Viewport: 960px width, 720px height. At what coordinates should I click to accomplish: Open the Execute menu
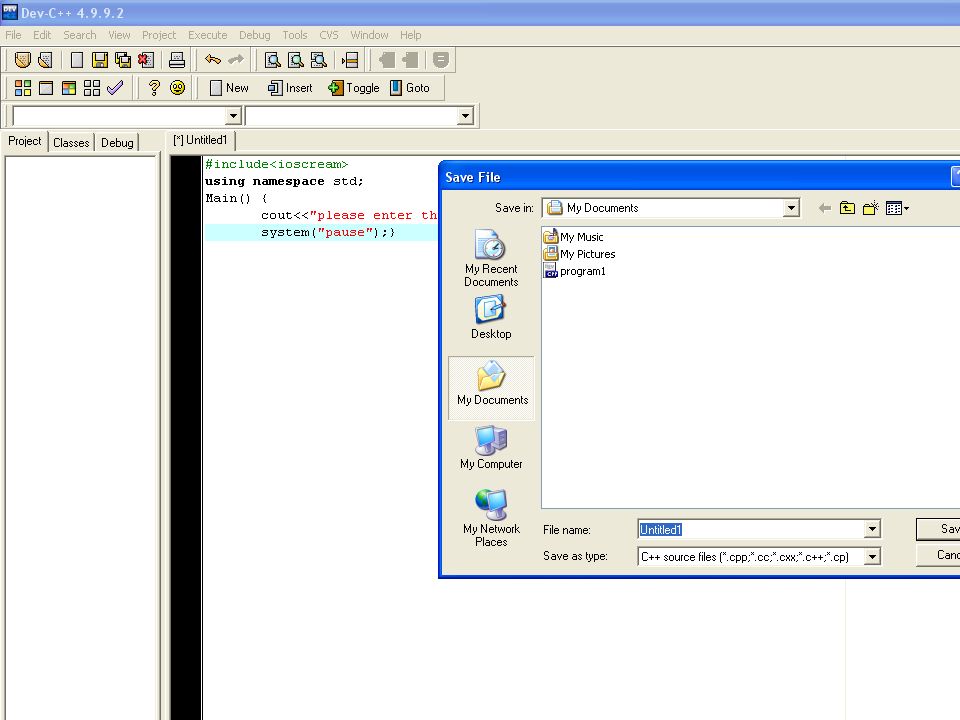click(x=208, y=35)
